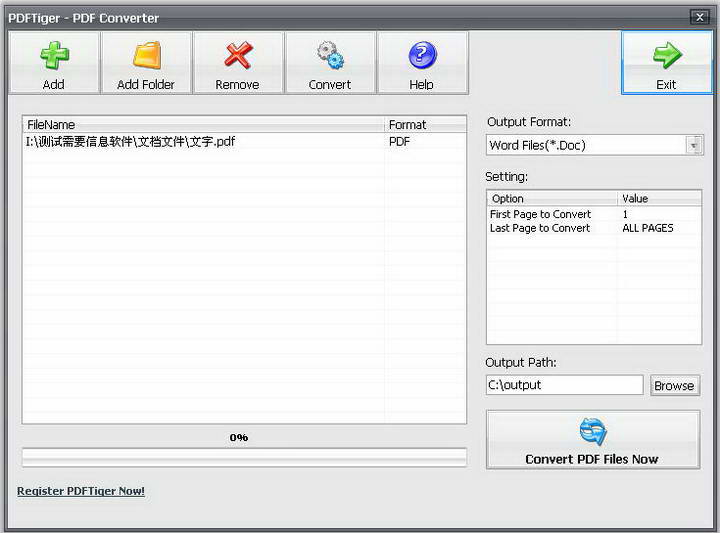
Task: Click the Convert gears toolbar button
Action: pyautogui.click(x=330, y=63)
